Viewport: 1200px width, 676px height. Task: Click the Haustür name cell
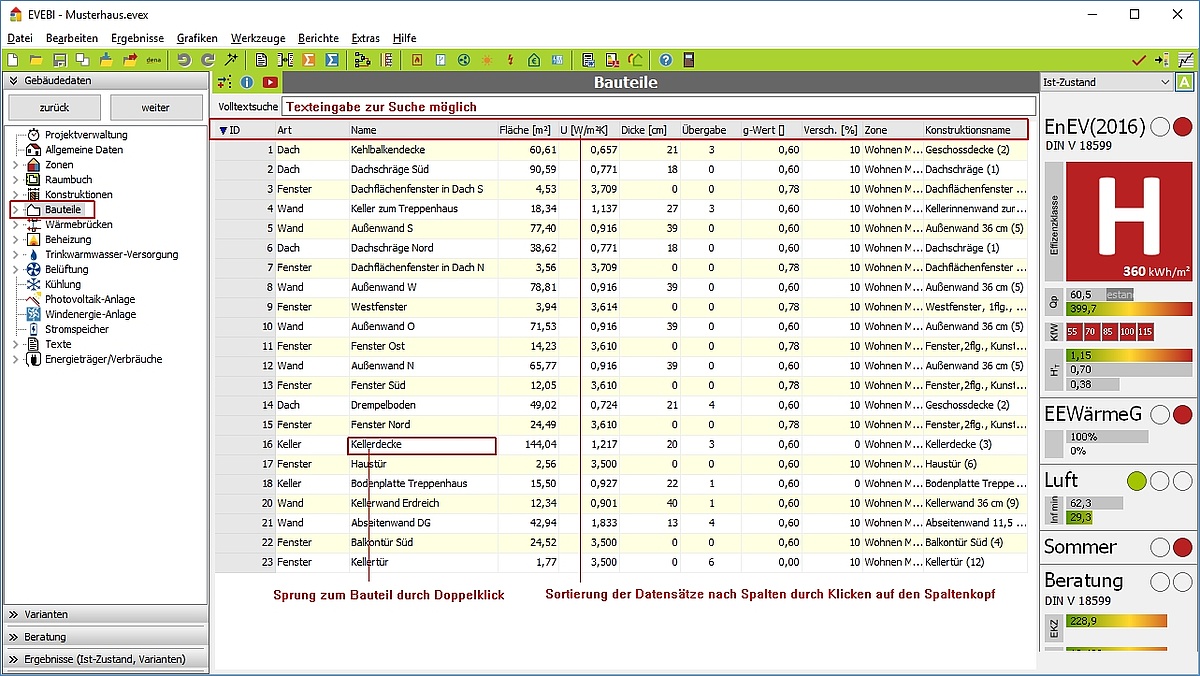coord(422,464)
